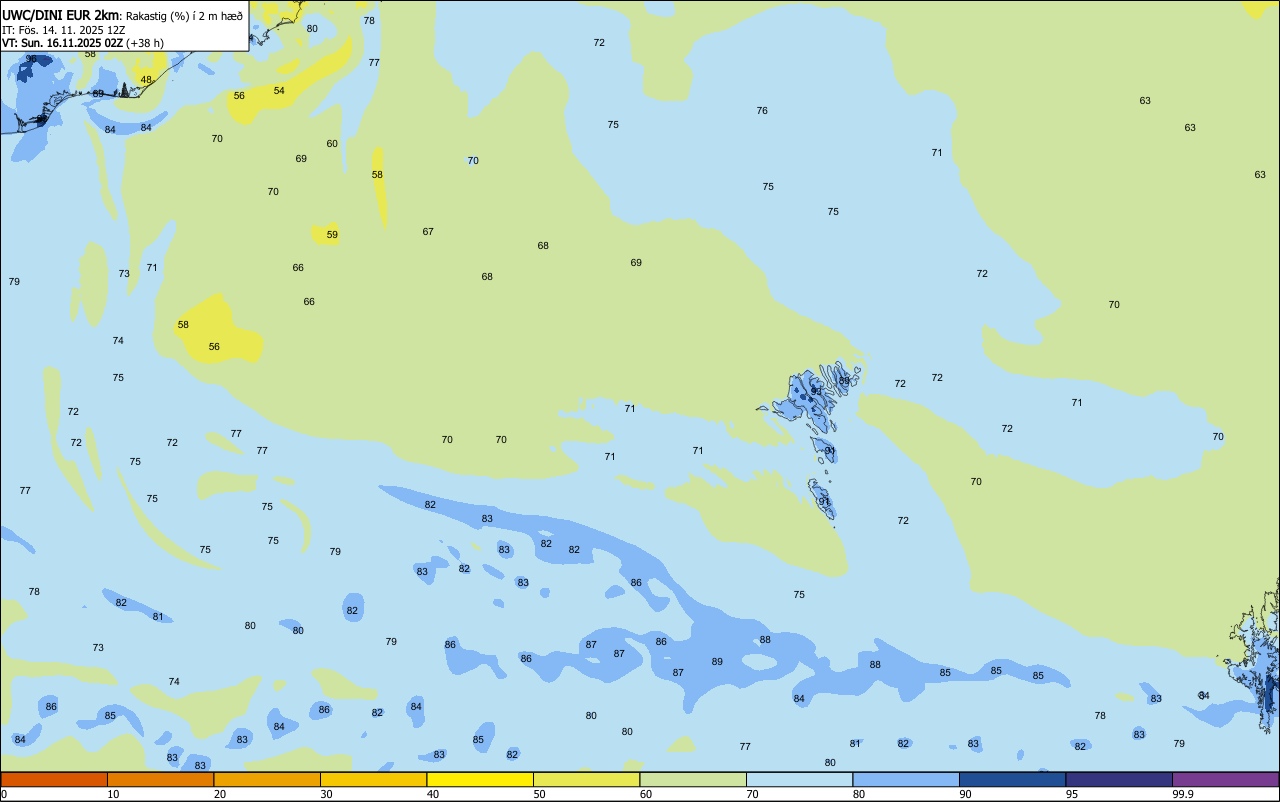Click the legend tick label "30"
Viewport: 1280px width, 802px height.
pyautogui.click(x=327, y=794)
